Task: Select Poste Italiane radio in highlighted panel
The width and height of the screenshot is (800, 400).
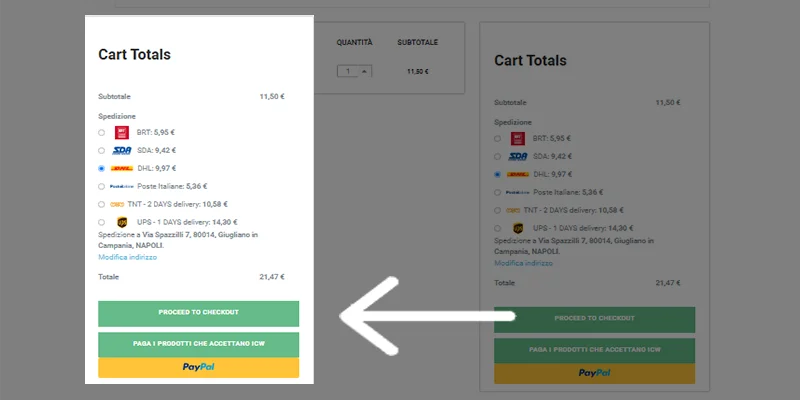Action: [102, 186]
